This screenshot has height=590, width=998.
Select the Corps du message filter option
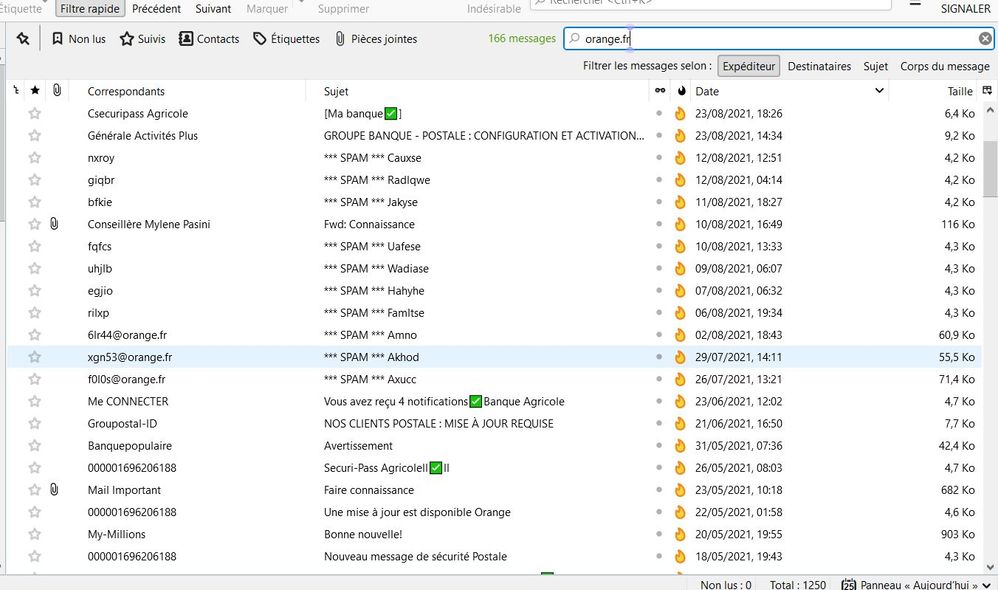(944, 66)
